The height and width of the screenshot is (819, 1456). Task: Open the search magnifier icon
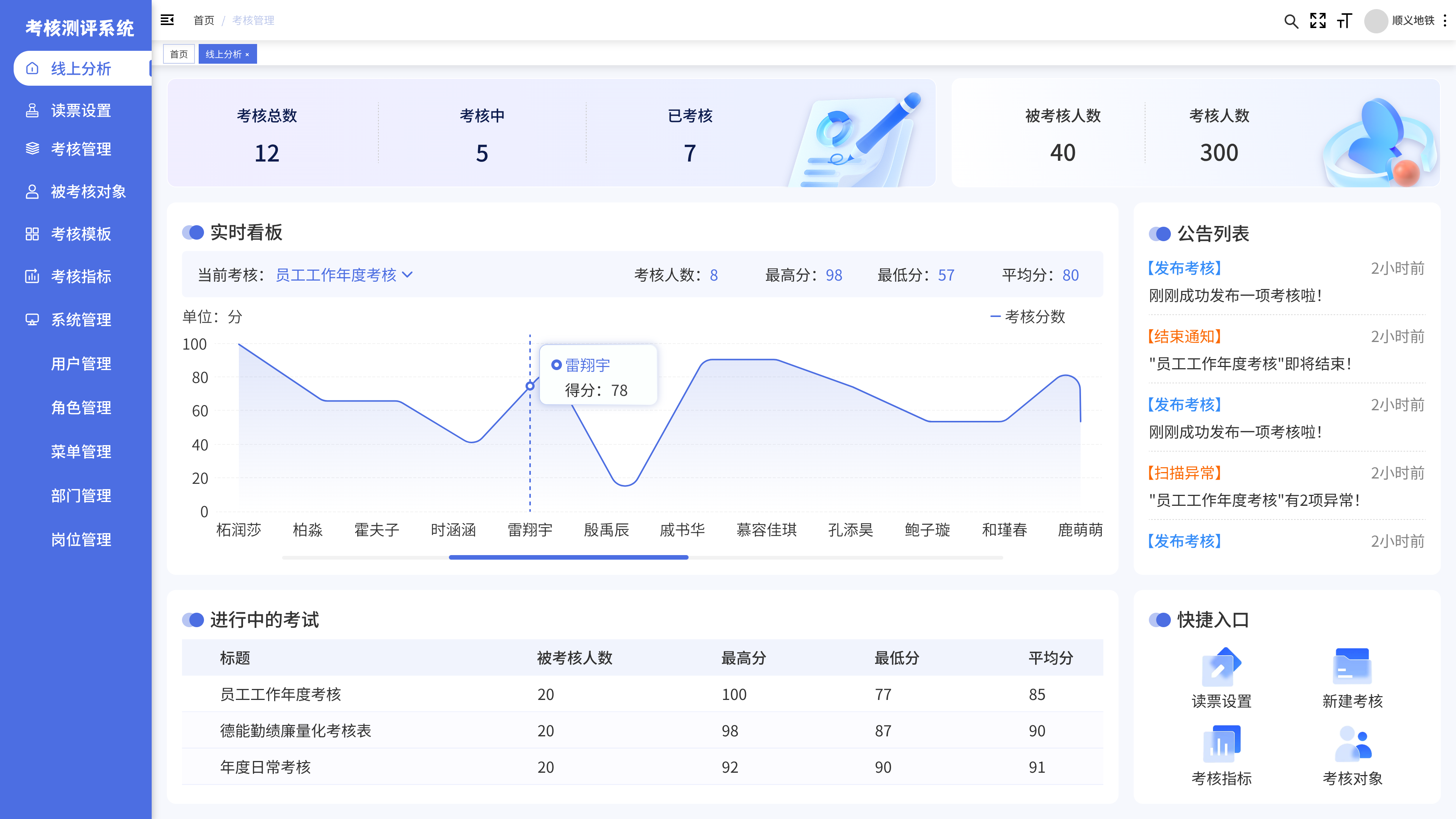coord(1290,21)
